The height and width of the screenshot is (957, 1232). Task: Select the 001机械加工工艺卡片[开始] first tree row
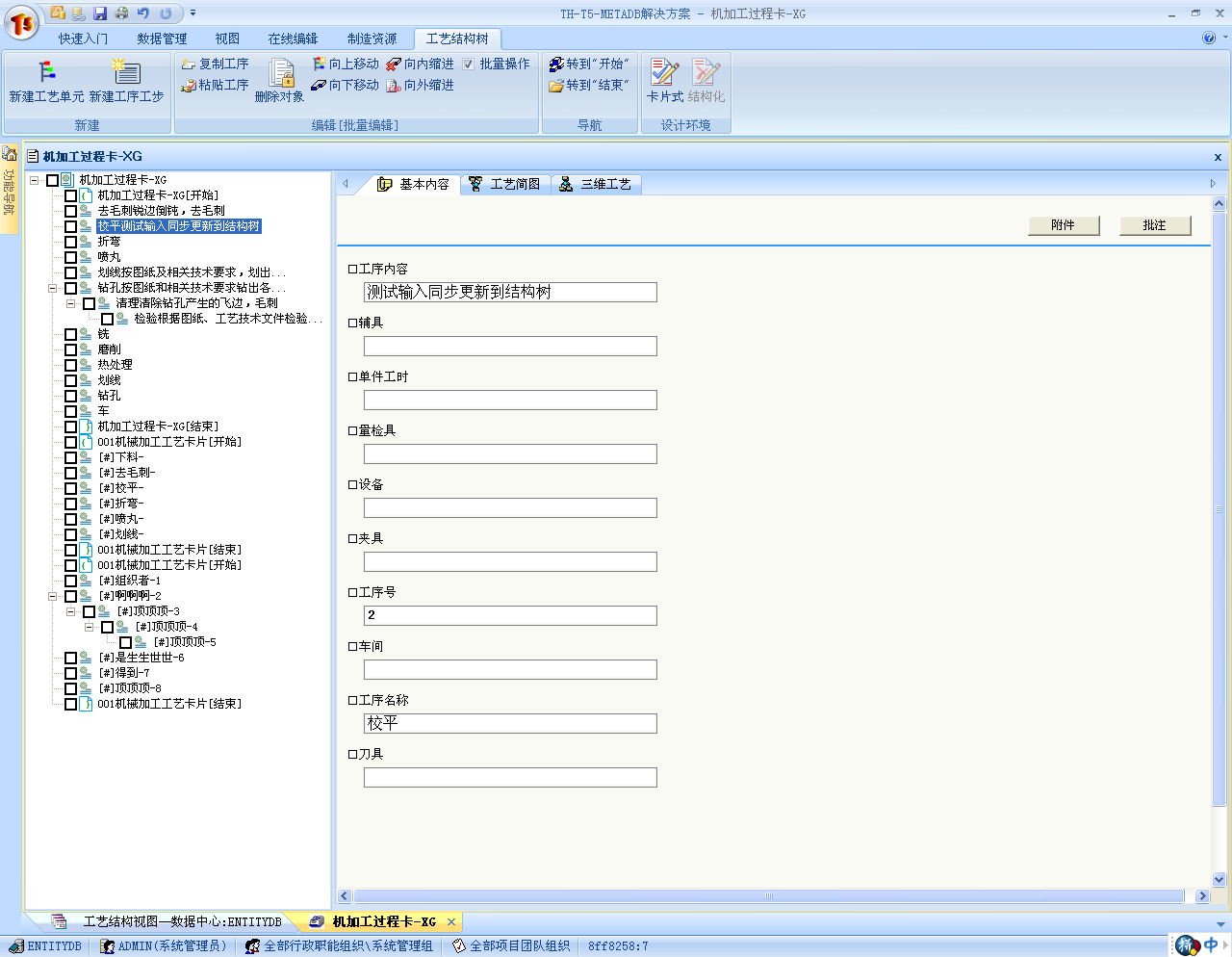point(169,442)
